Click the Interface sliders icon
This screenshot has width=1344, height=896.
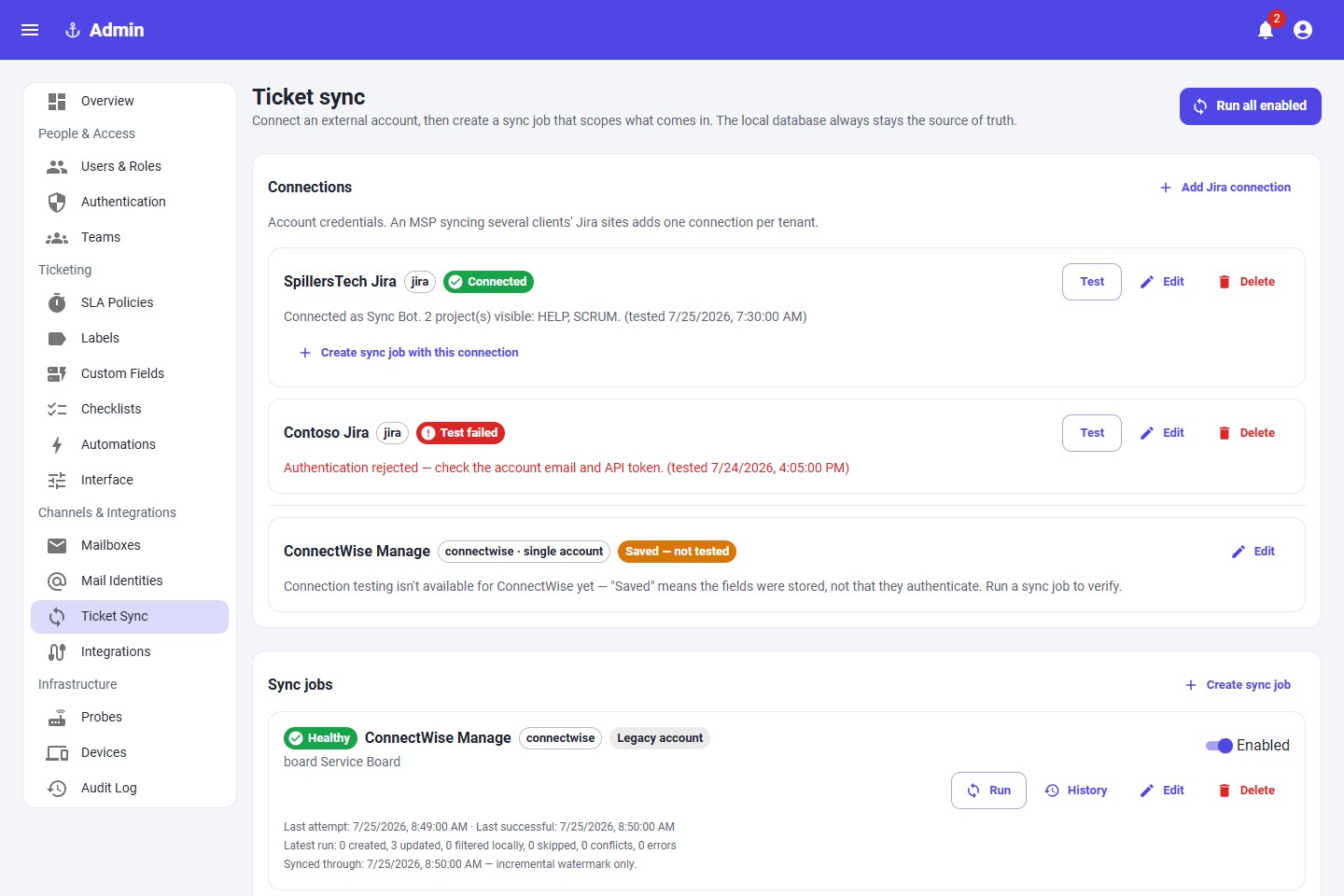click(57, 480)
